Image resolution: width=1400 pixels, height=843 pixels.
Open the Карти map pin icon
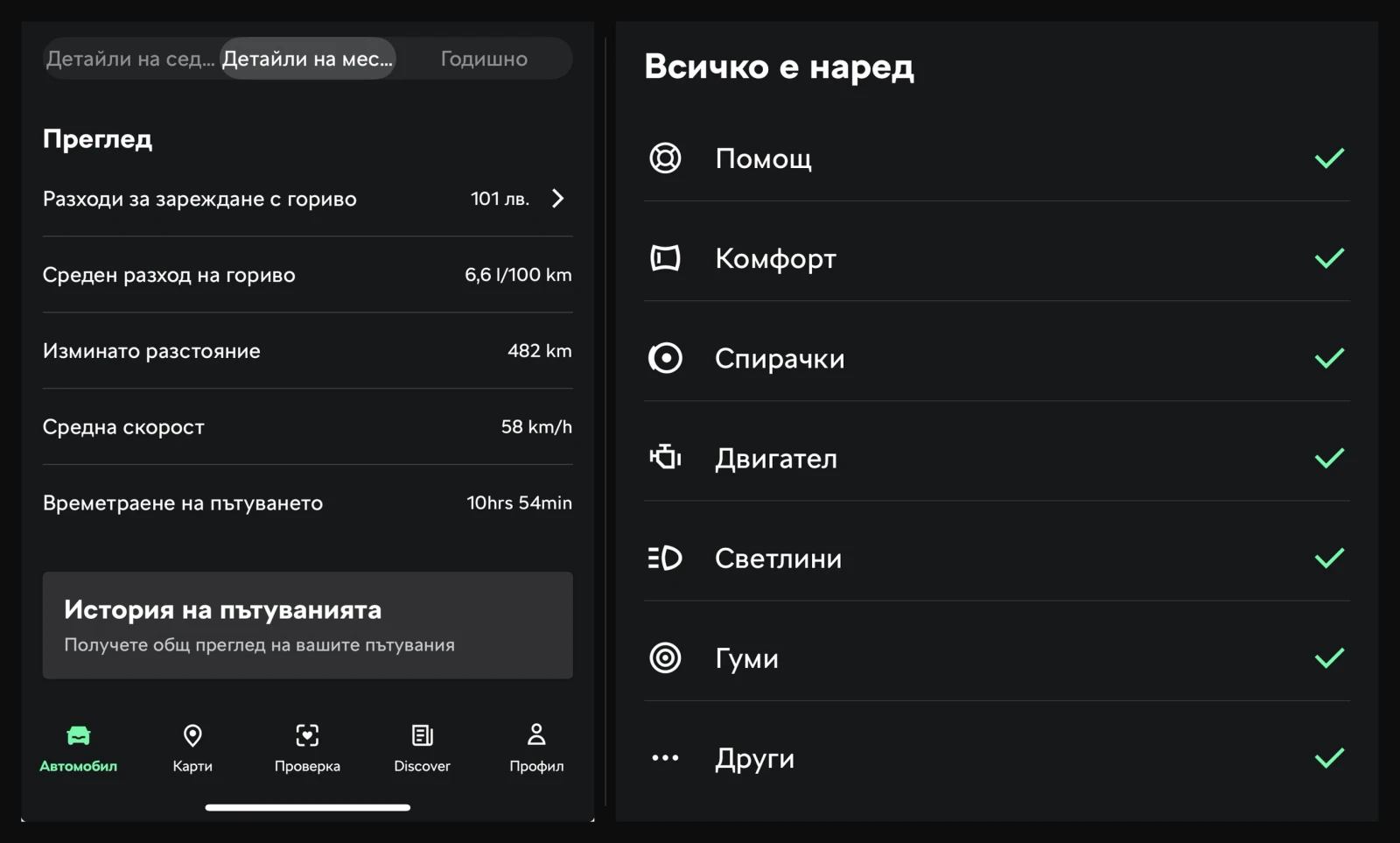[x=192, y=735]
